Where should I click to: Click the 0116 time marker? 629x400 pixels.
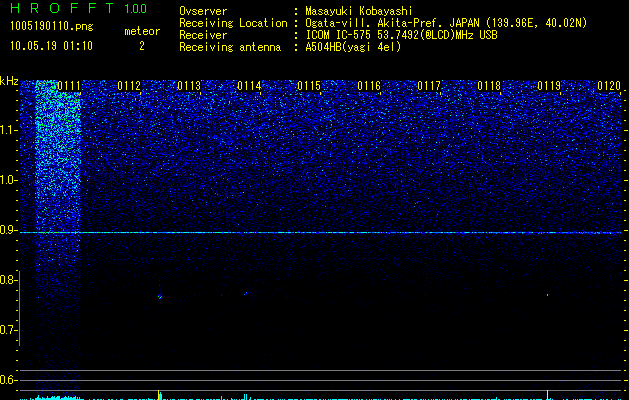click(369, 86)
